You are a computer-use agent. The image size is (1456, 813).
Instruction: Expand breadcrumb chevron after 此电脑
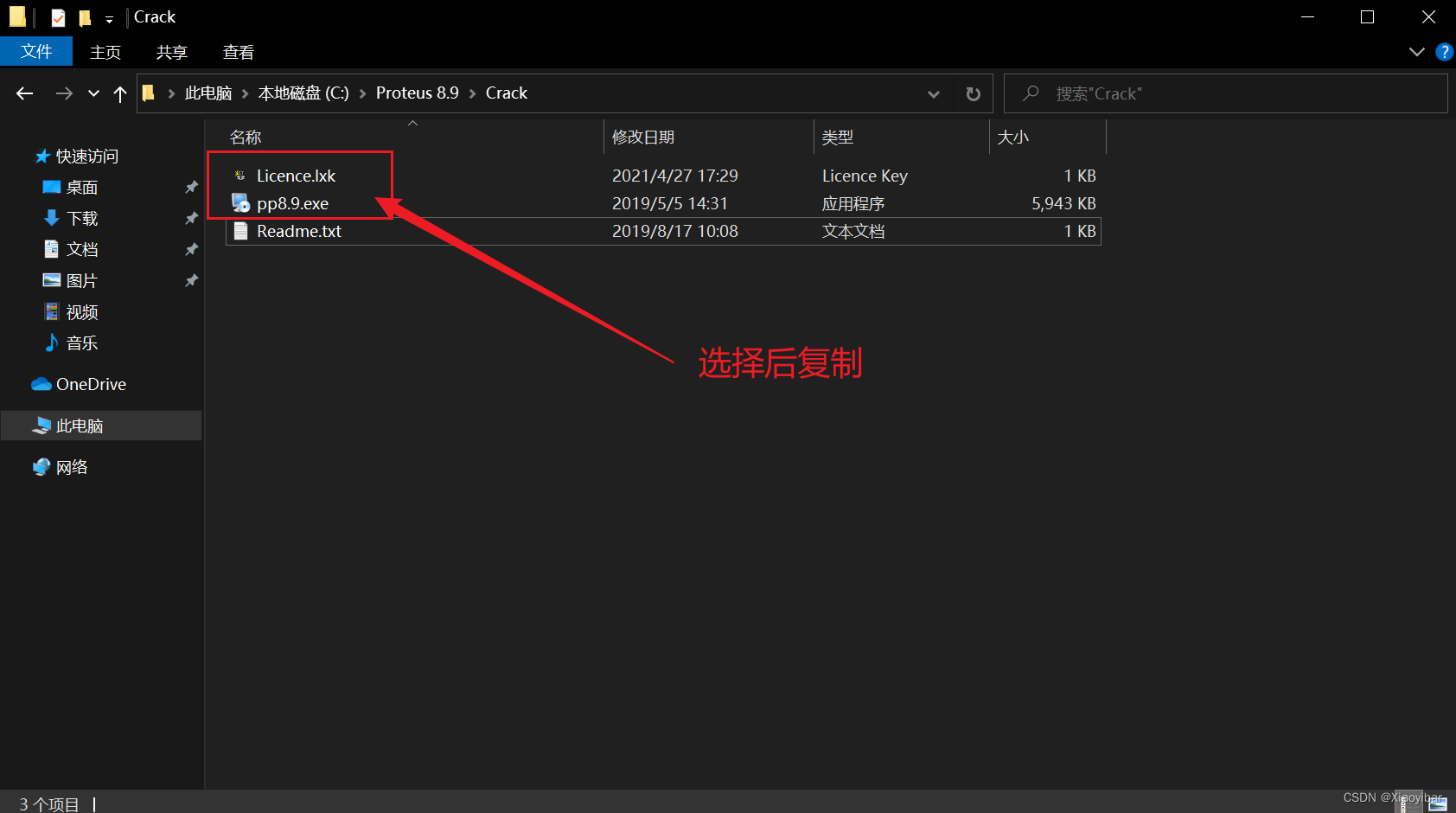click(x=246, y=93)
